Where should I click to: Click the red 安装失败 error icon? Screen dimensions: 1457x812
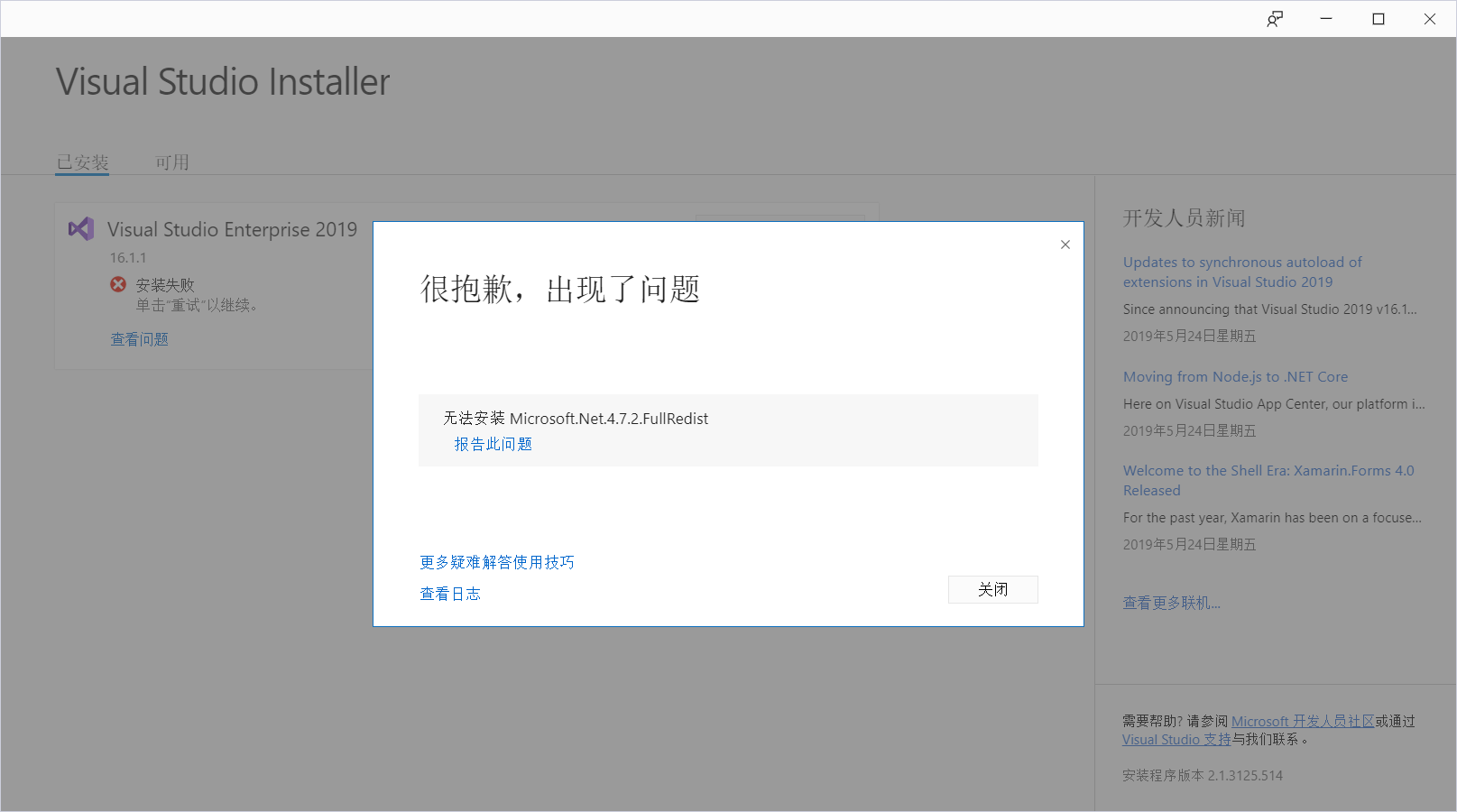118,284
